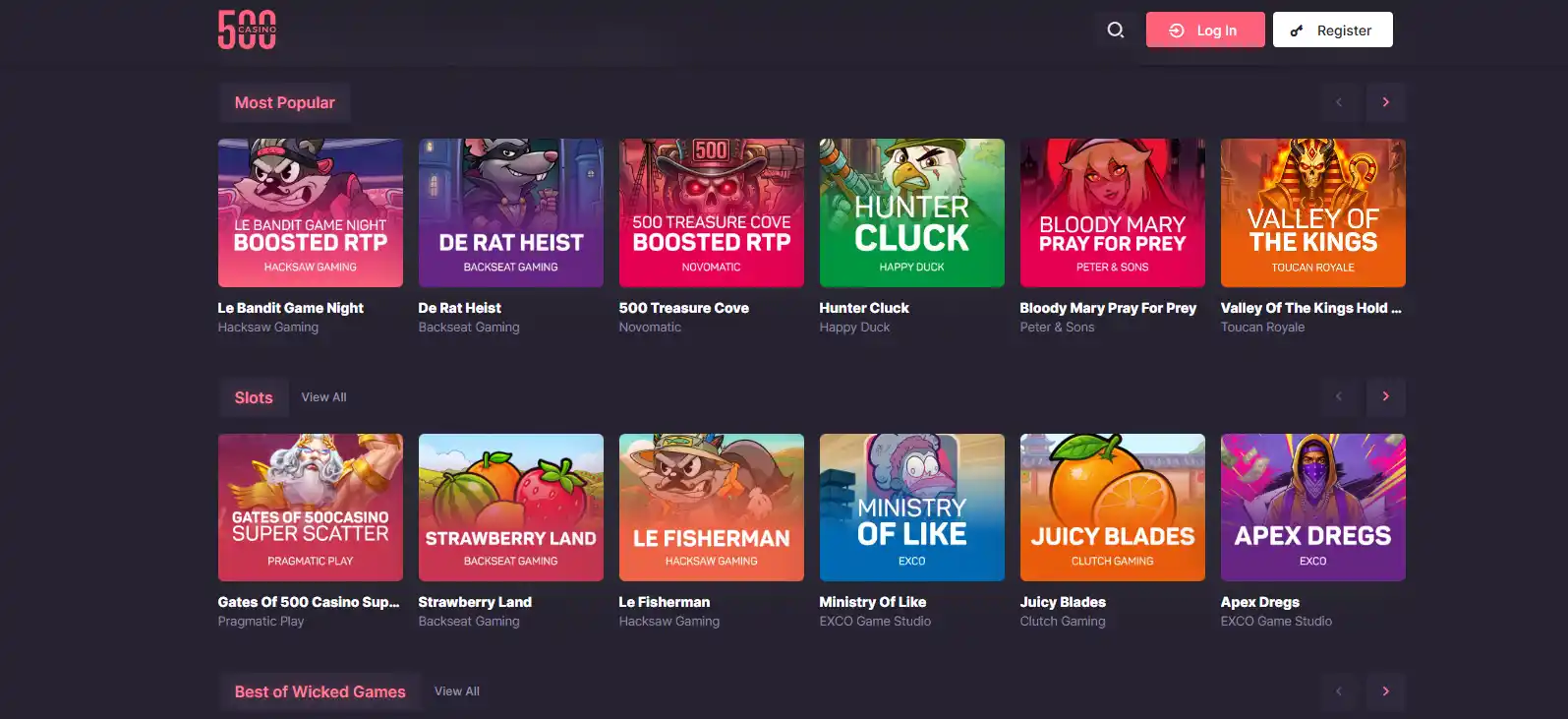This screenshot has height=719, width=1568.
Task: Click the Apex Dregs title text
Action: pyautogui.click(x=1260, y=602)
